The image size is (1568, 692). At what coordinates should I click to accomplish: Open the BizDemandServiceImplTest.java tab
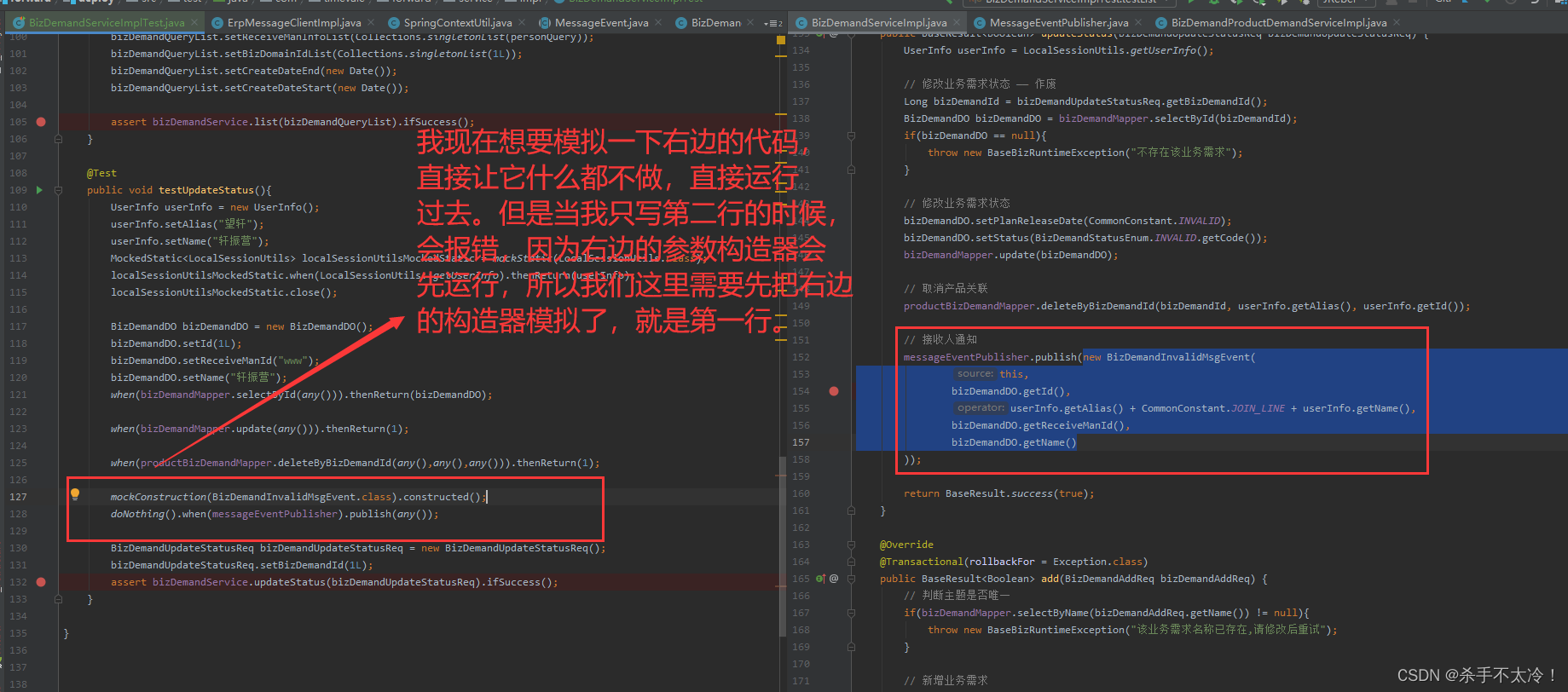click(x=107, y=23)
